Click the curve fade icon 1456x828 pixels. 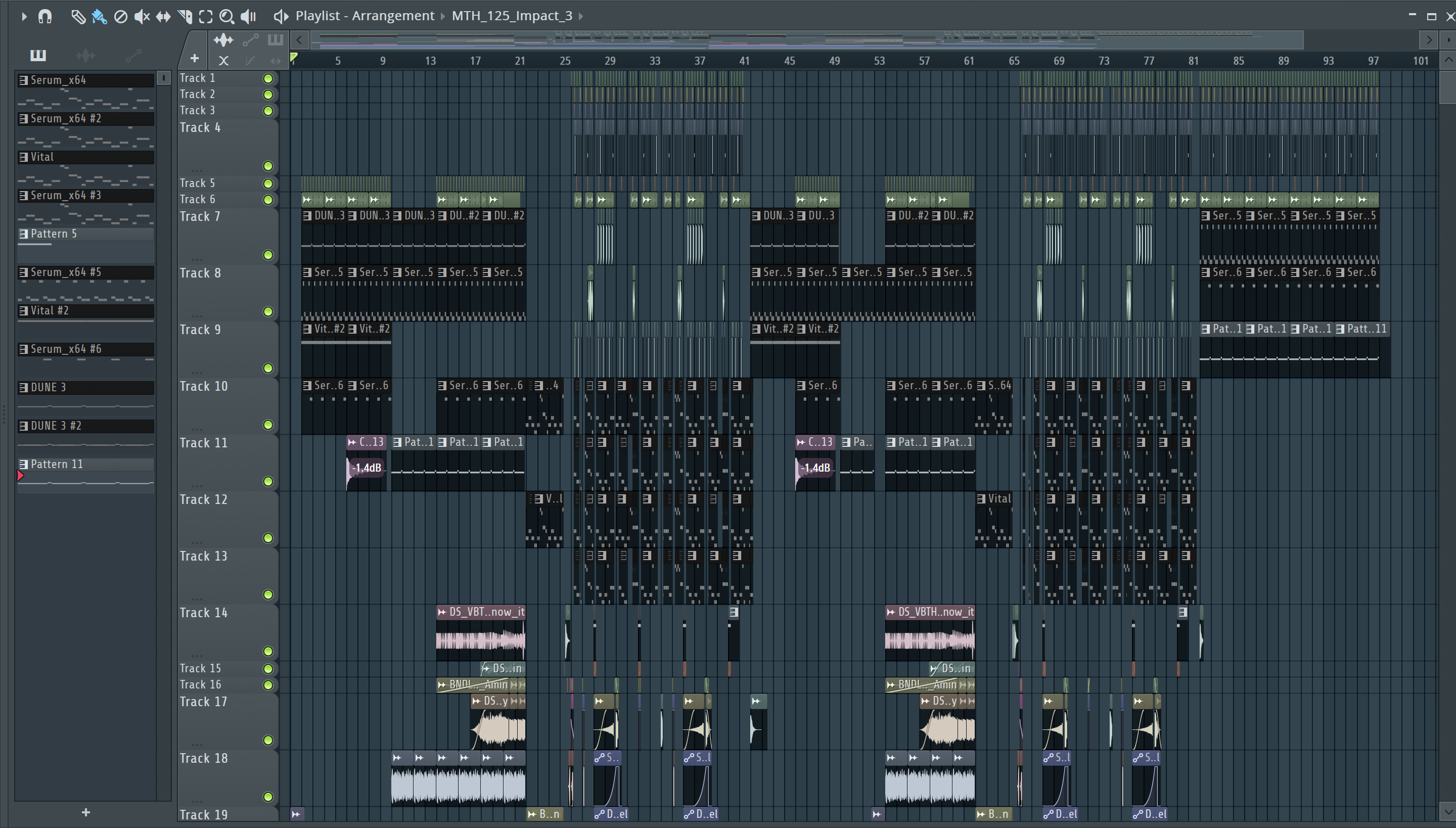(250, 60)
